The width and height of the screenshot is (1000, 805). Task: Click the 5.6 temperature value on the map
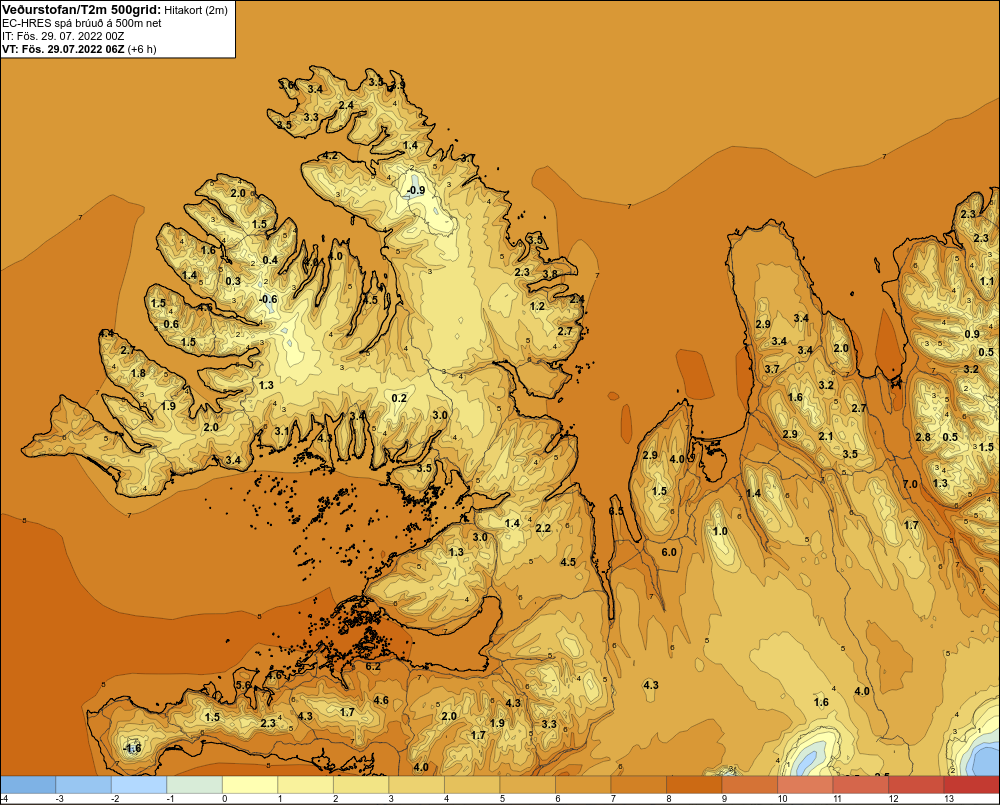point(244,685)
